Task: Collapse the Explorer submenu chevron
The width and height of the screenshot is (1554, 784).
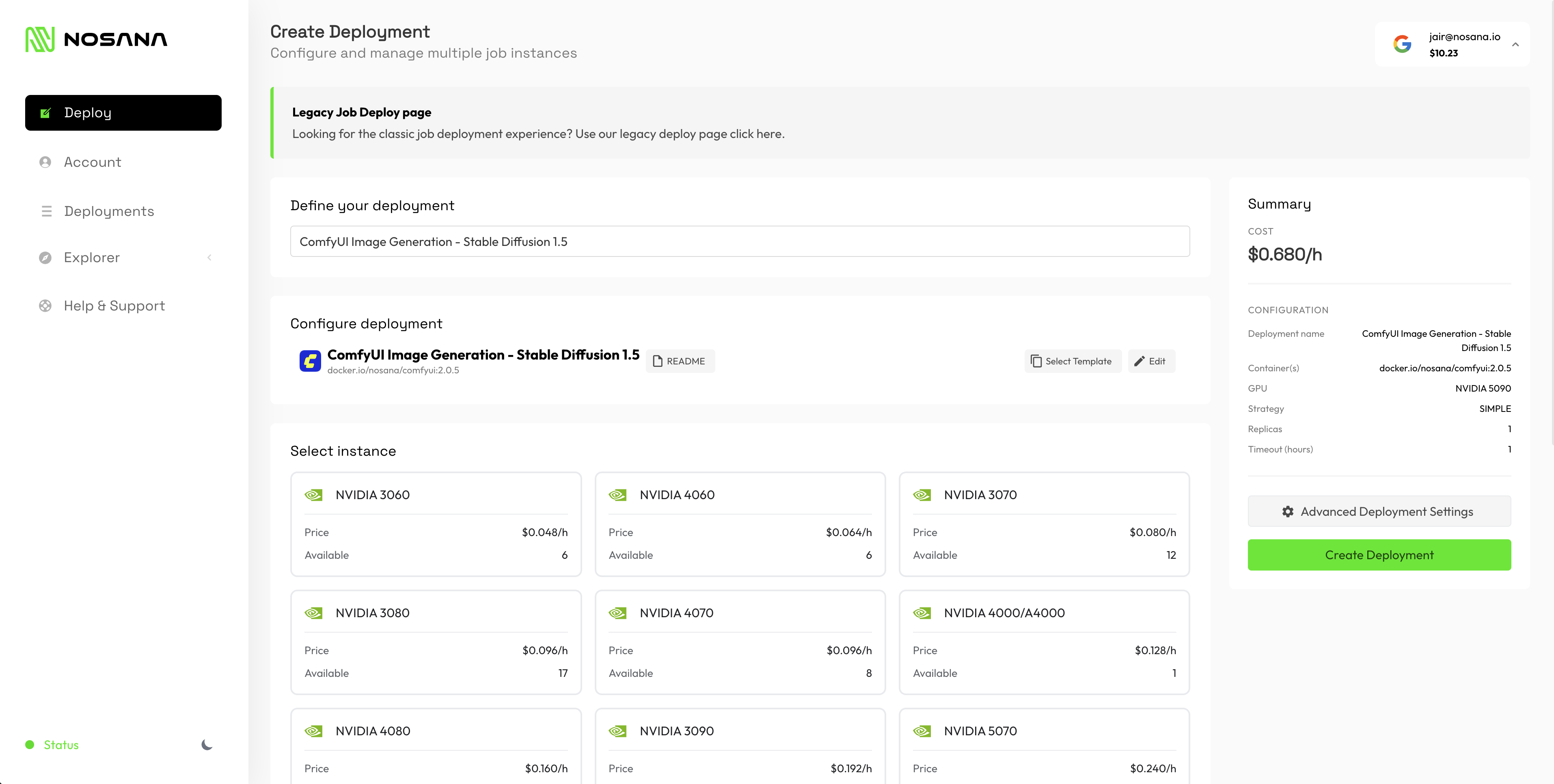Action: tap(209, 257)
